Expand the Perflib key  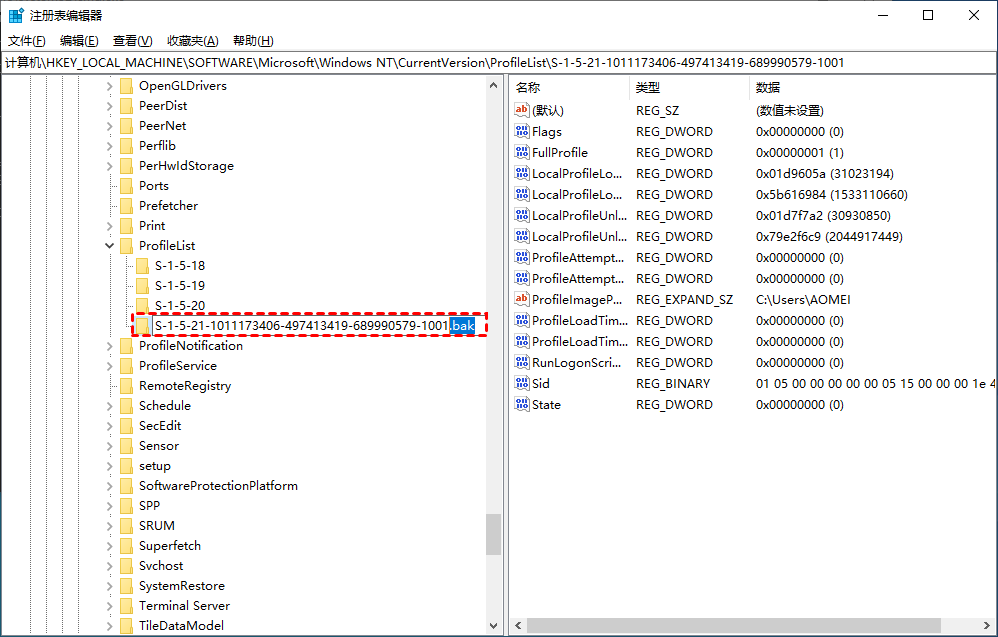pyautogui.click(x=109, y=146)
